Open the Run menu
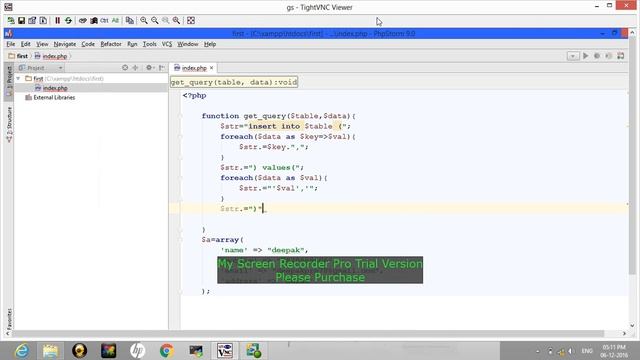The height and width of the screenshot is (360, 640). [x=132, y=44]
